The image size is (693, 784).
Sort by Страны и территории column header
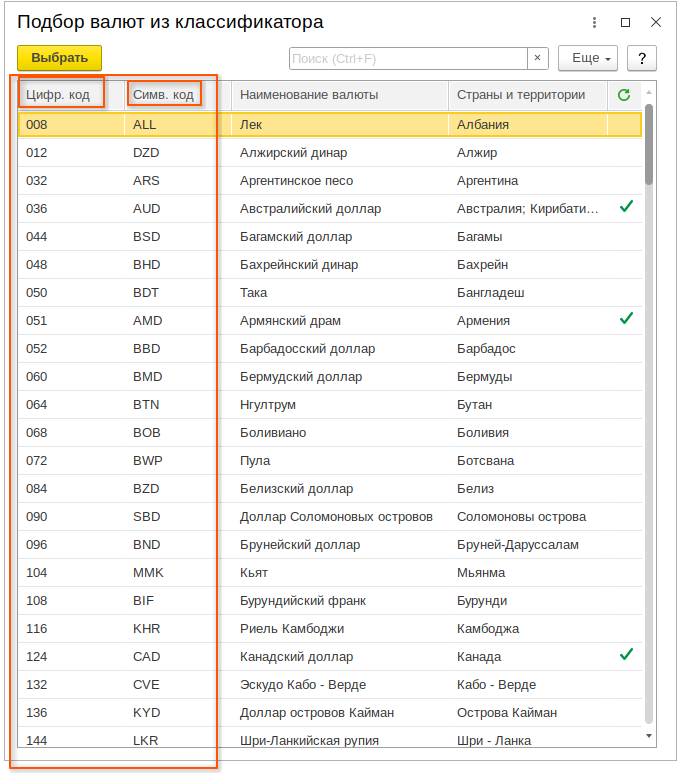(520, 95)
